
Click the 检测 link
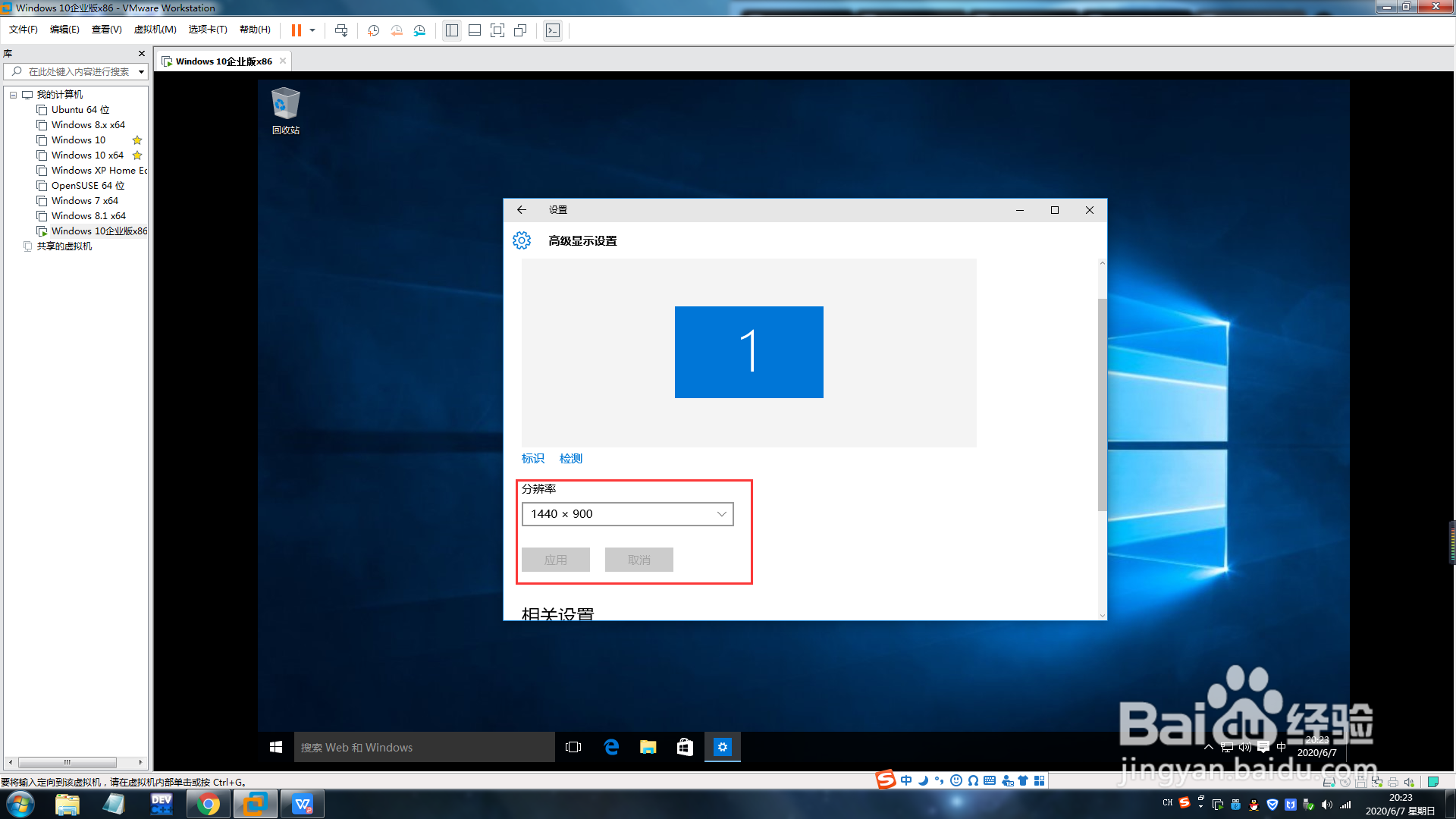pyautogui.click(x=570, y=459)
